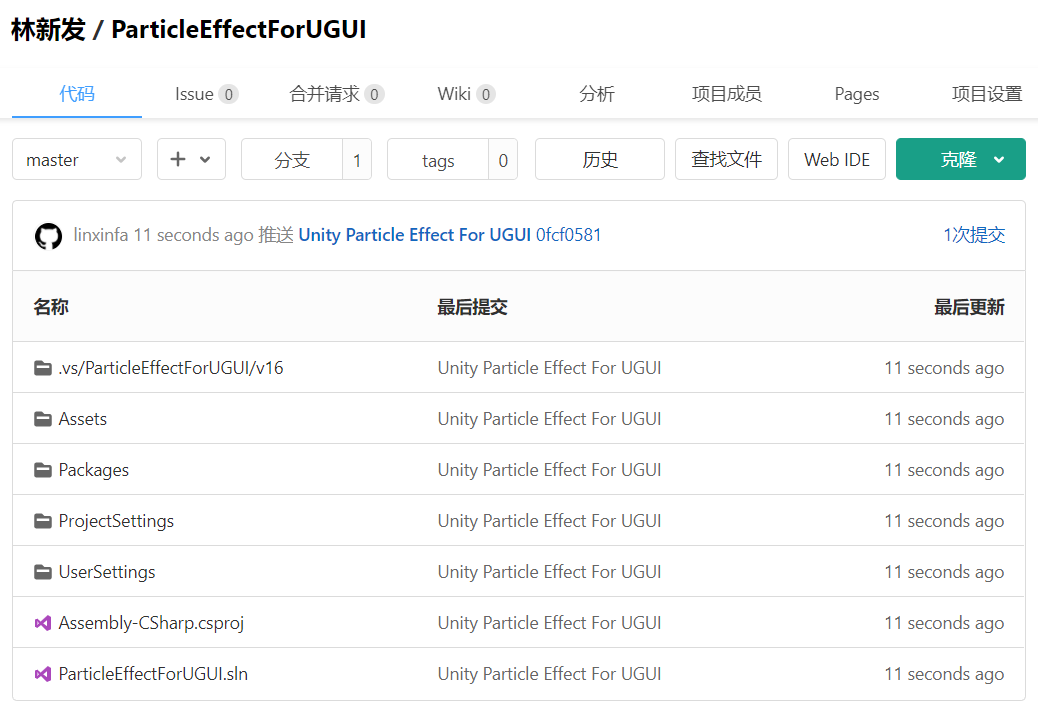Image resolution: width=1038 pixels, height=712 pixels.
Task: Click the UserSettings folder icon
Action: pyautogui.click(x=43, y=572)
